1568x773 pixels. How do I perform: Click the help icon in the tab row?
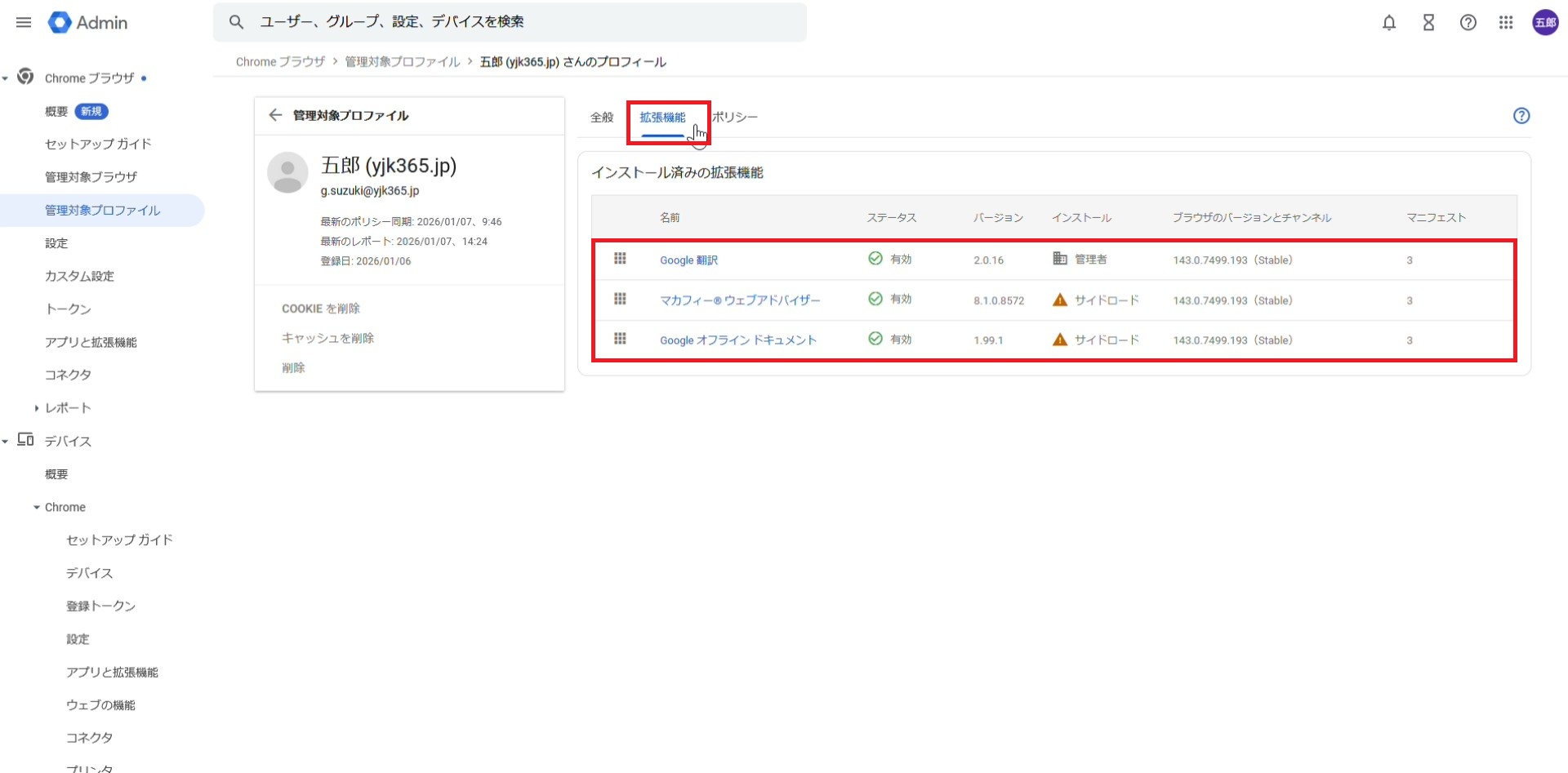1521,116
